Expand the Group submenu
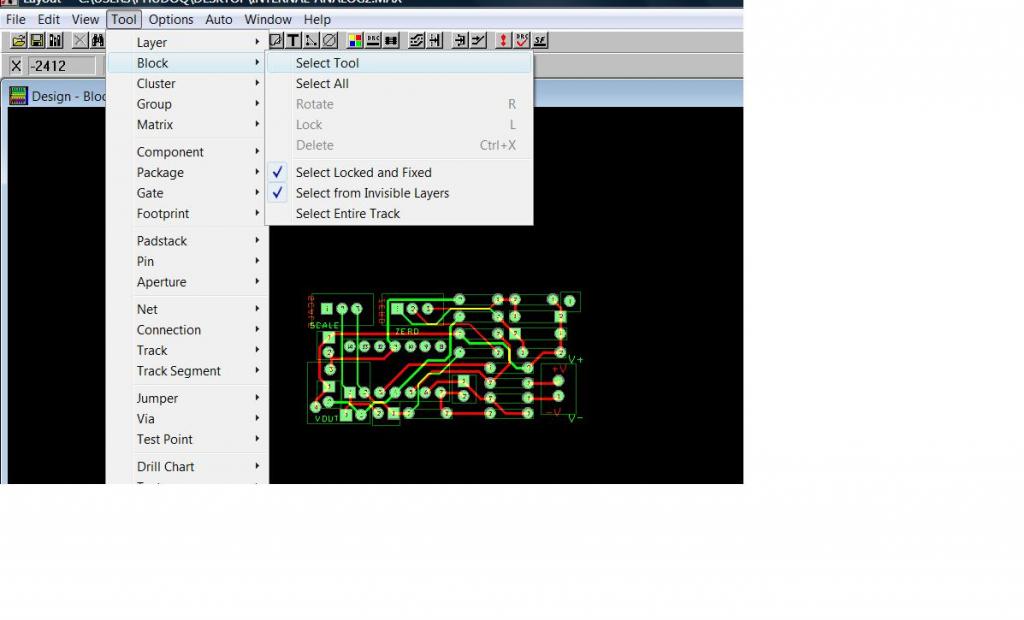This screenshot has height=620, width=1024. pos(187,105)
